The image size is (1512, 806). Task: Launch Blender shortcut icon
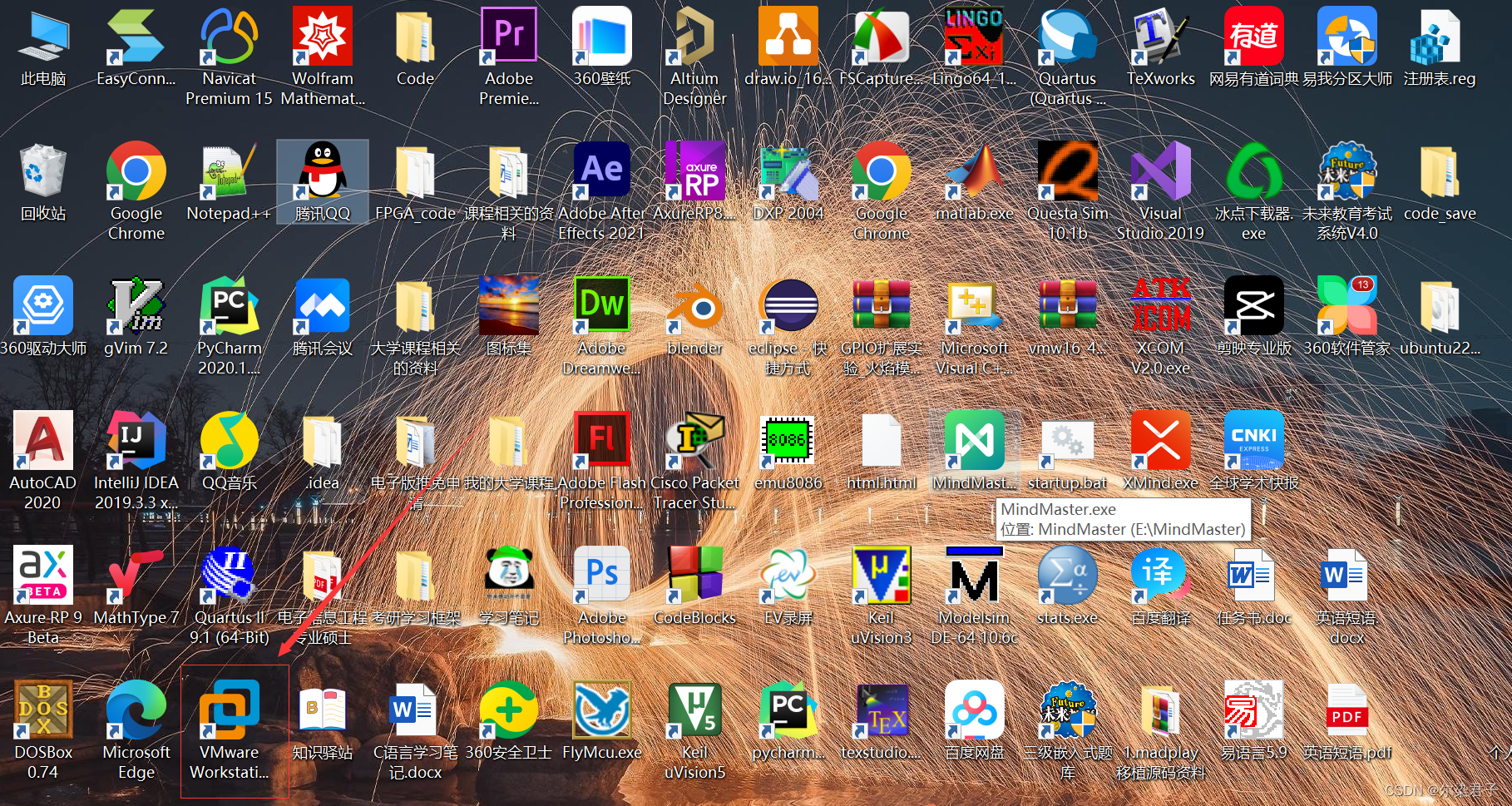pyautogui.click(x=695, y=305)
